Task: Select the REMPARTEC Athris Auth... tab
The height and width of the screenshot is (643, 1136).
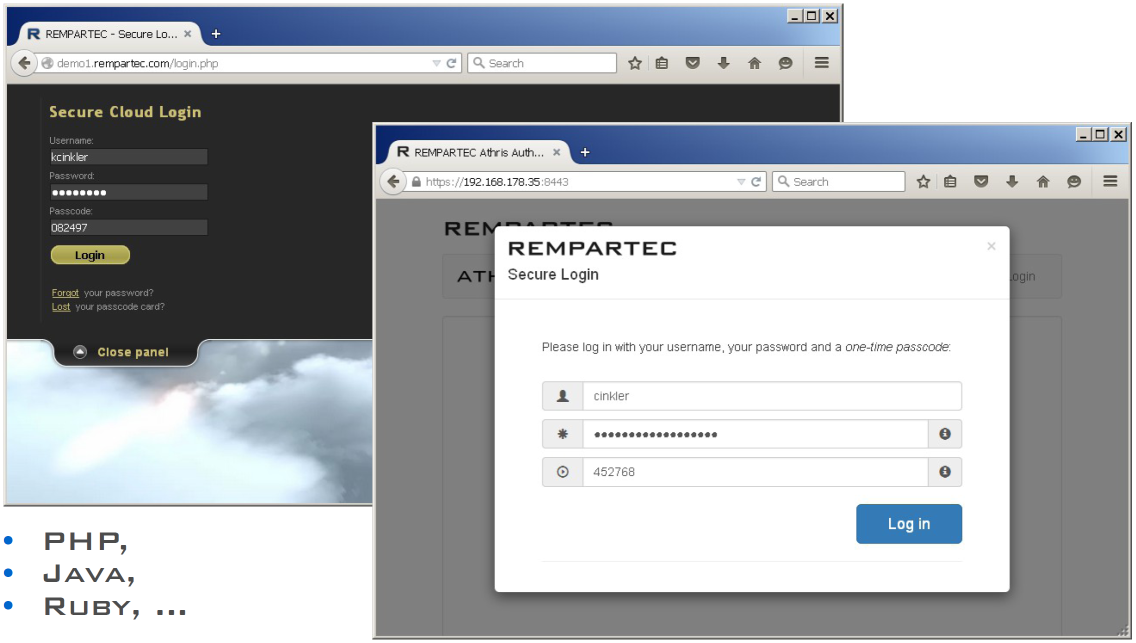Action: point(478,152)
